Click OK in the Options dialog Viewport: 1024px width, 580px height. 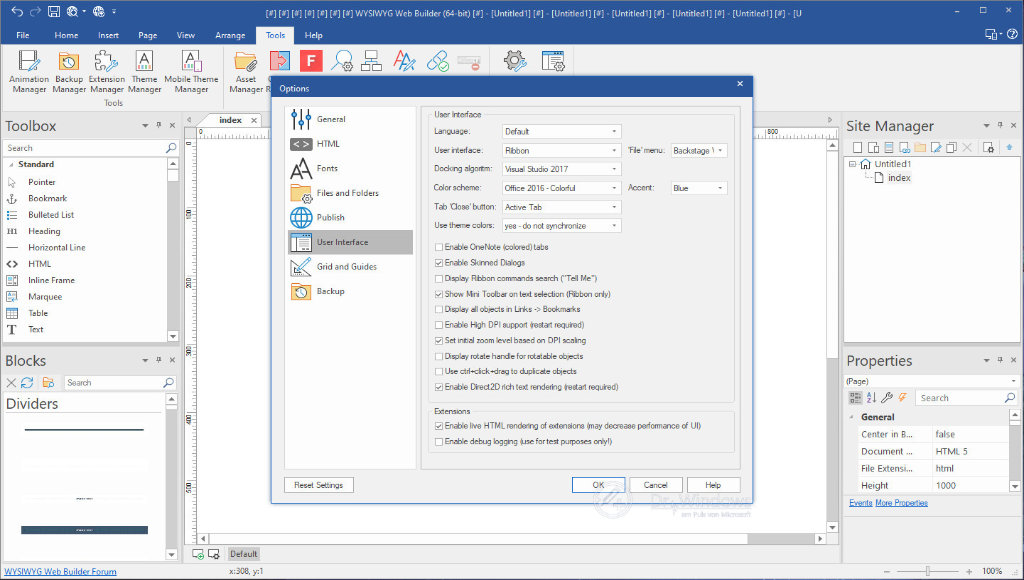point(598,485)
